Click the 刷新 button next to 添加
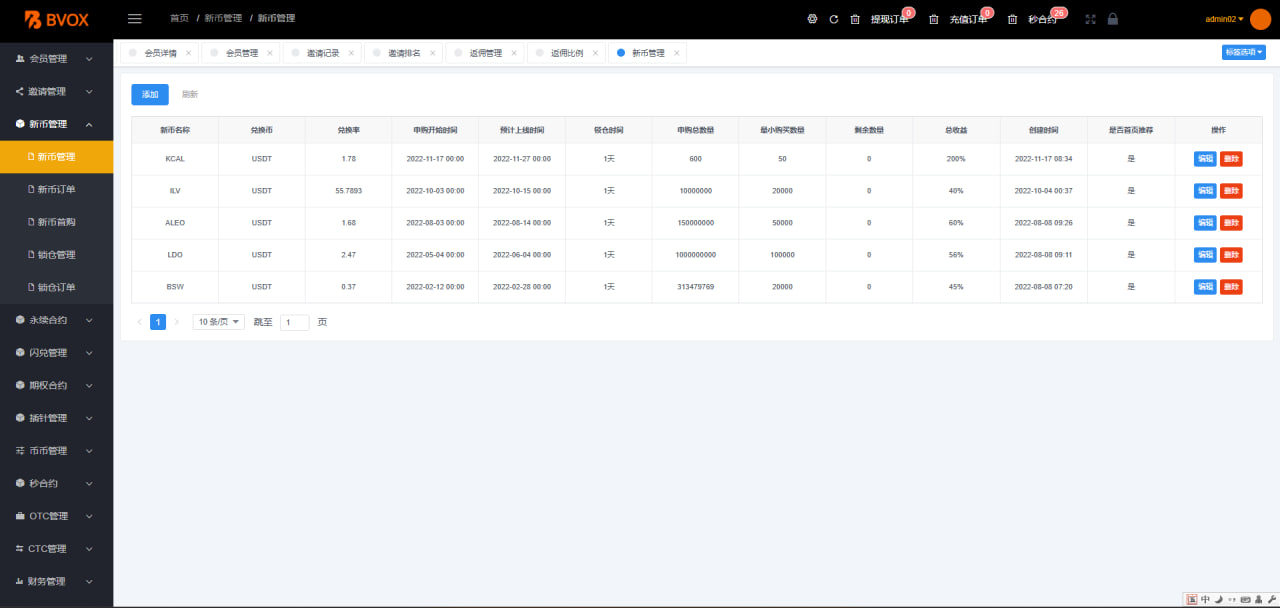Image resolution: width=1280 pixels, height=608 pixels. 190,94
